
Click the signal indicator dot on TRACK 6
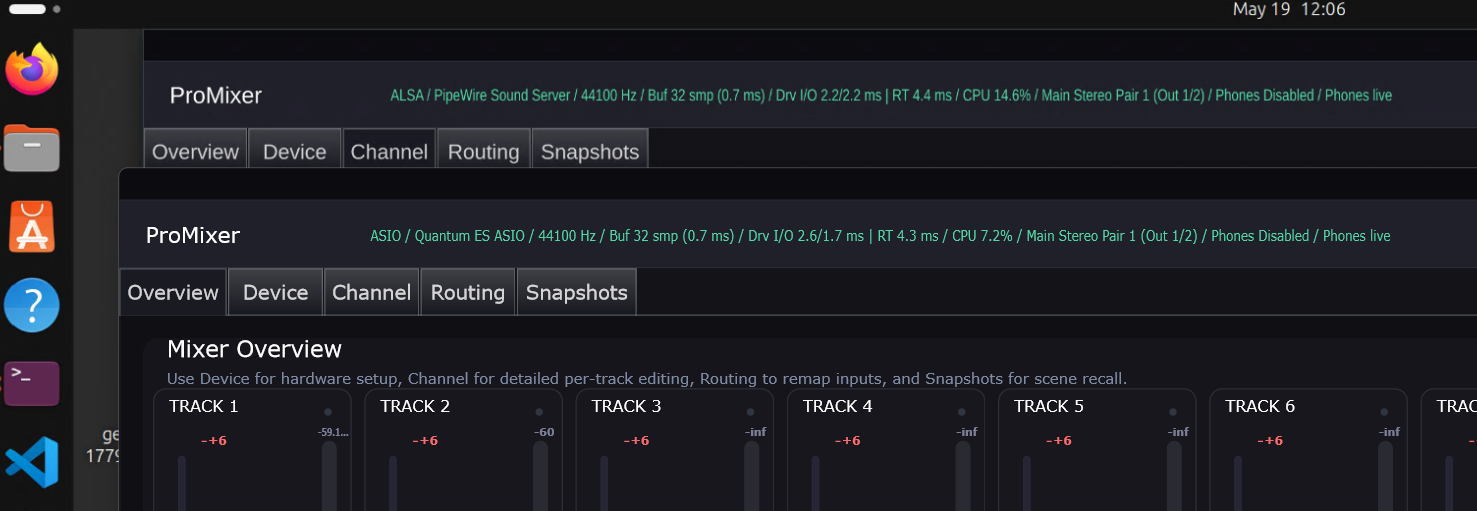[1384, 412]
